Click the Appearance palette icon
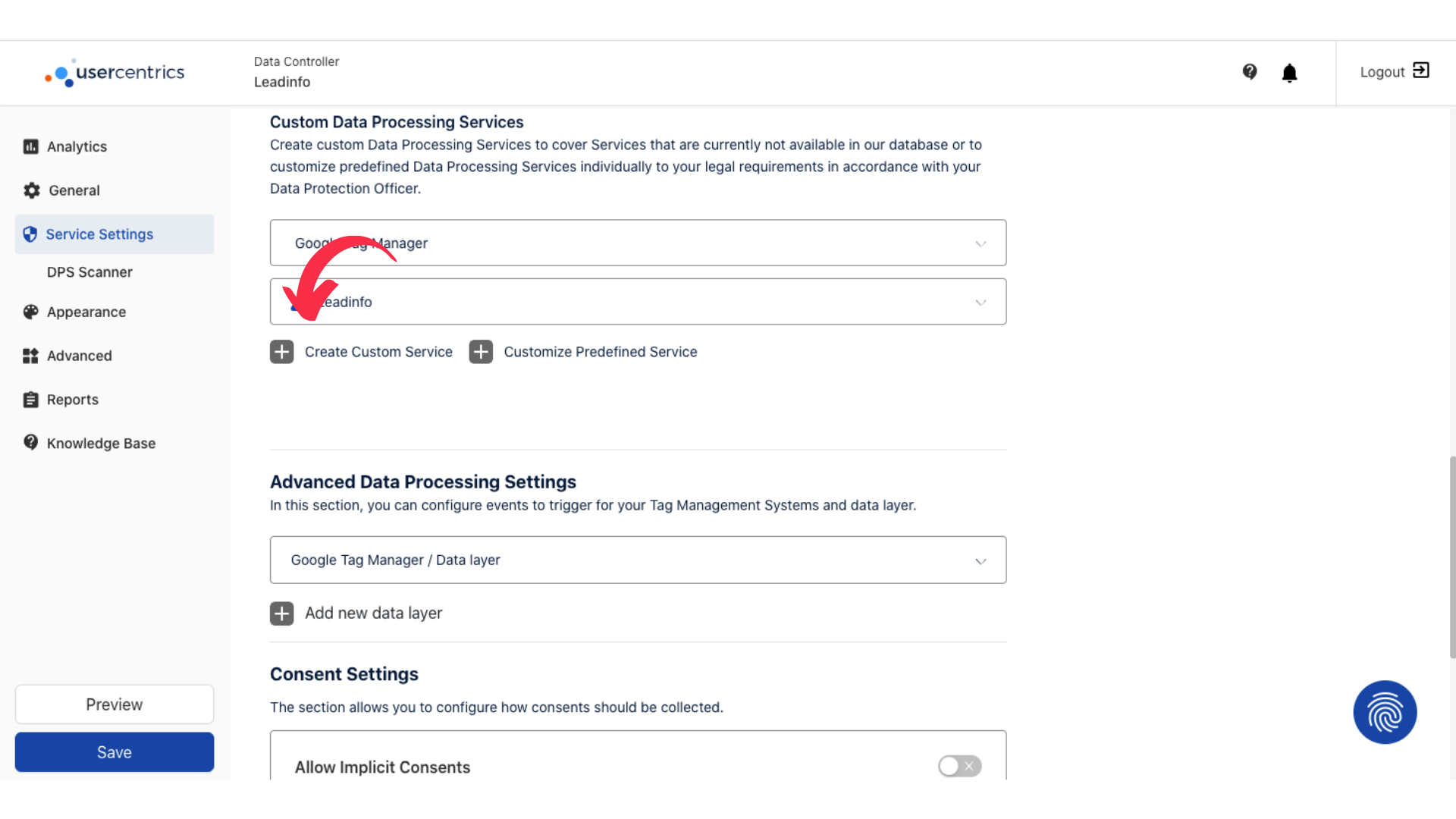The height and width of the screenshot is (819, 1456). pyautogui.click(x=30, y=312)
